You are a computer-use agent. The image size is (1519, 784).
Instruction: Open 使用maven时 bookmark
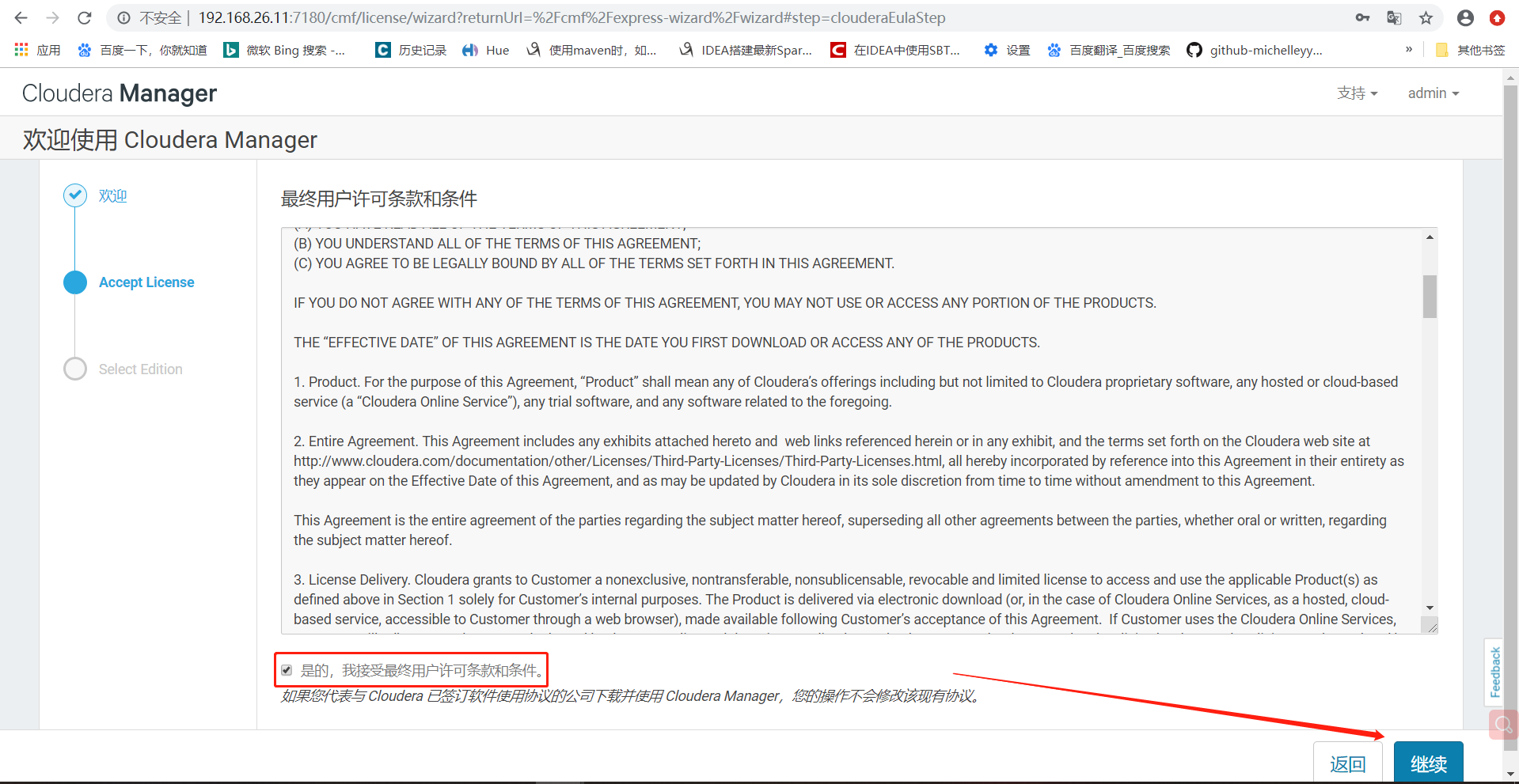click(591, 50)
